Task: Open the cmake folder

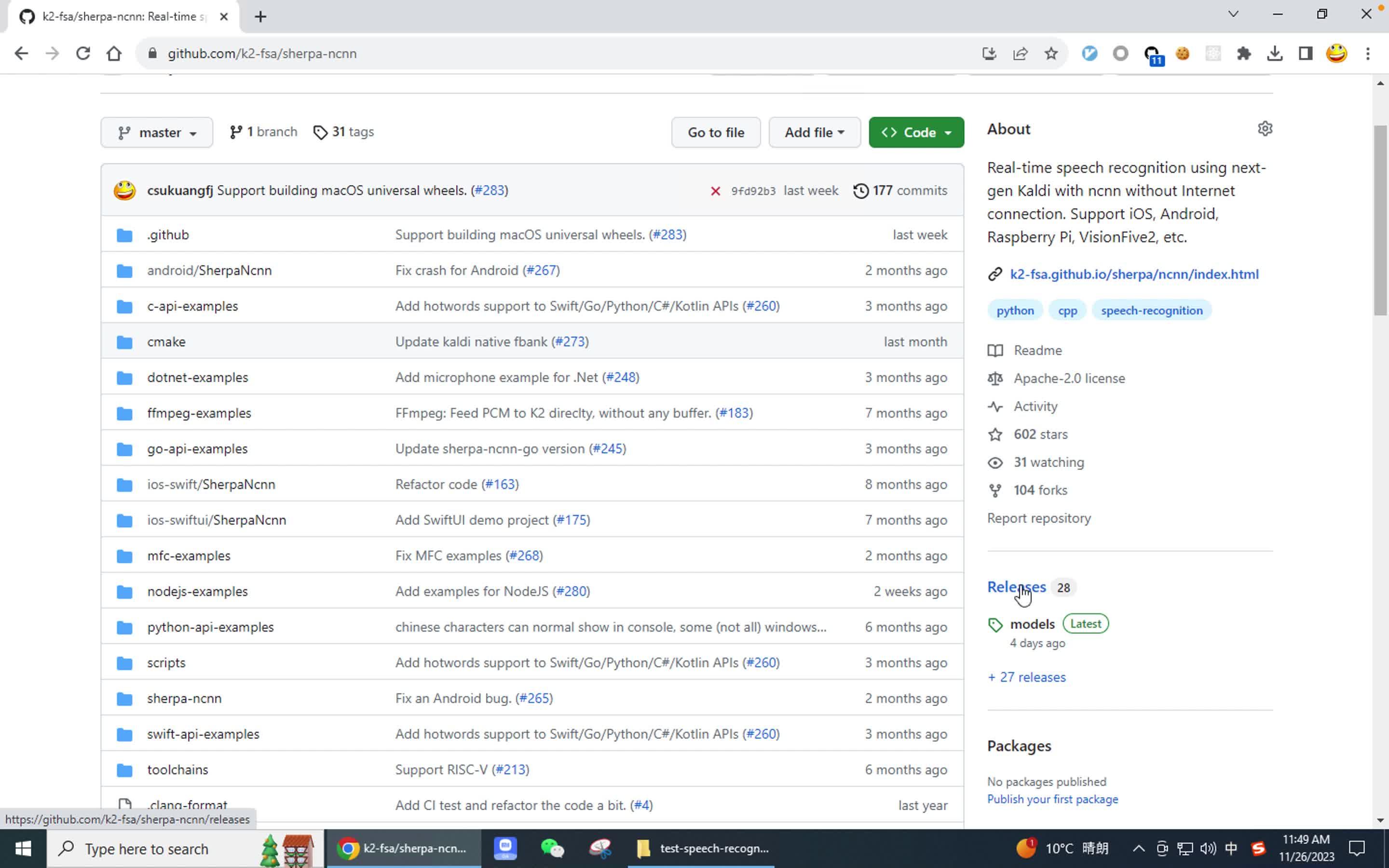Action: click(x=166, y=342)
